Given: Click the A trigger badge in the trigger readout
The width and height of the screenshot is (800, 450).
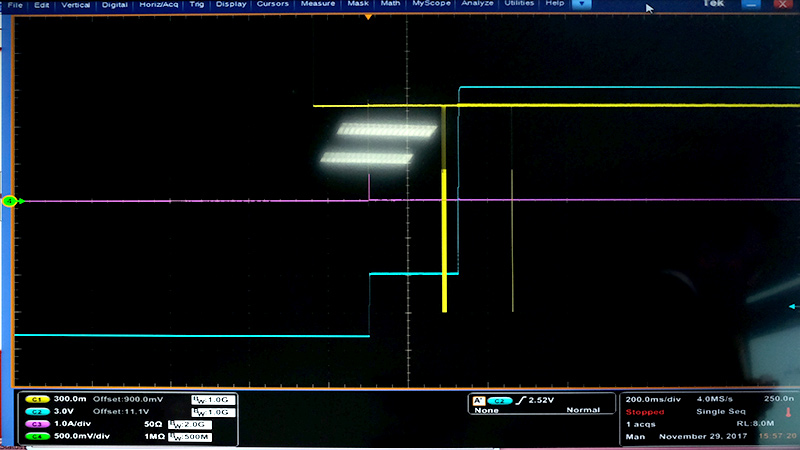Looking at the screenshot, I should (478, 401).
